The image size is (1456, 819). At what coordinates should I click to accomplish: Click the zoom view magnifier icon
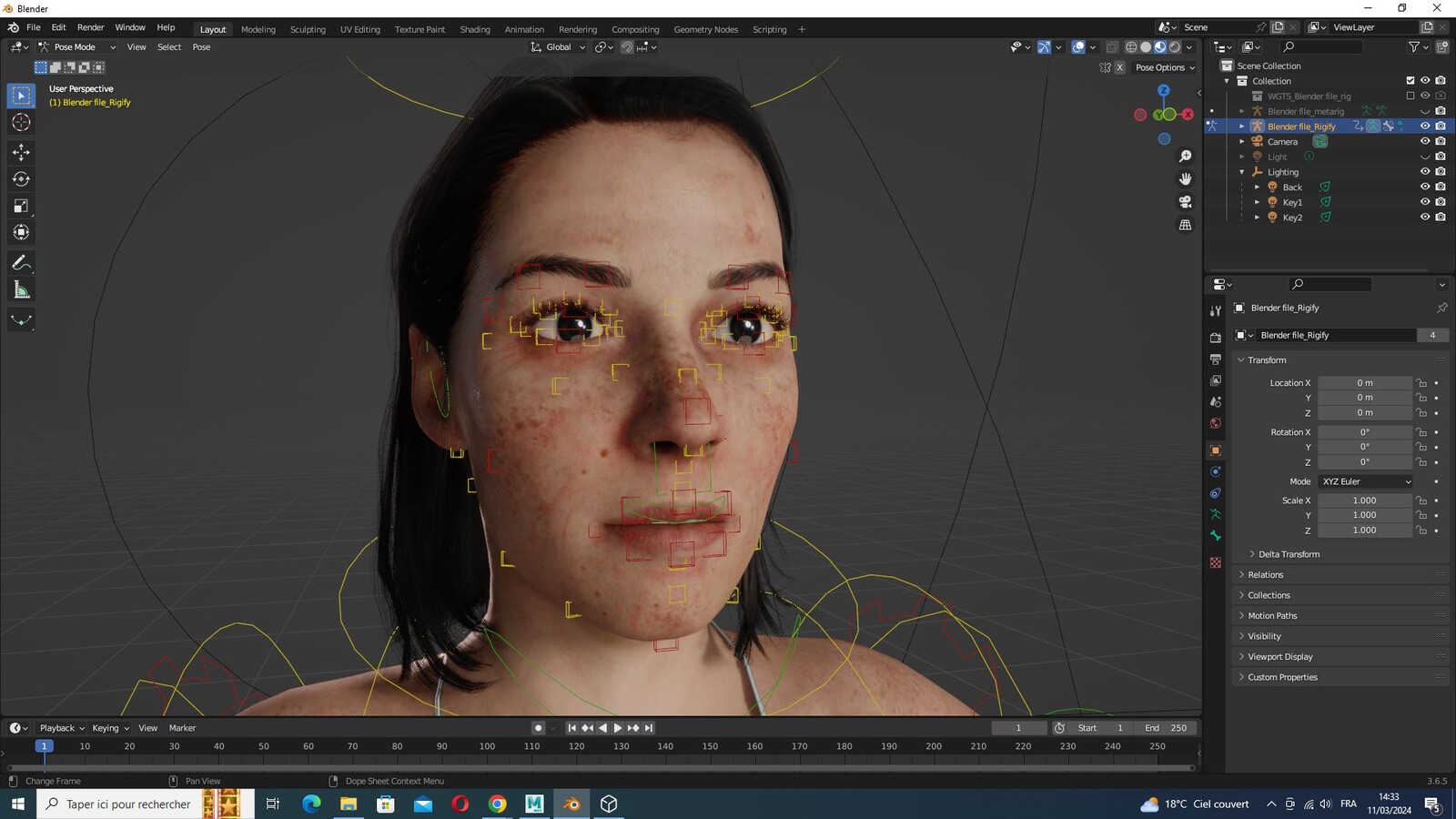click(x=1185, y=157)
